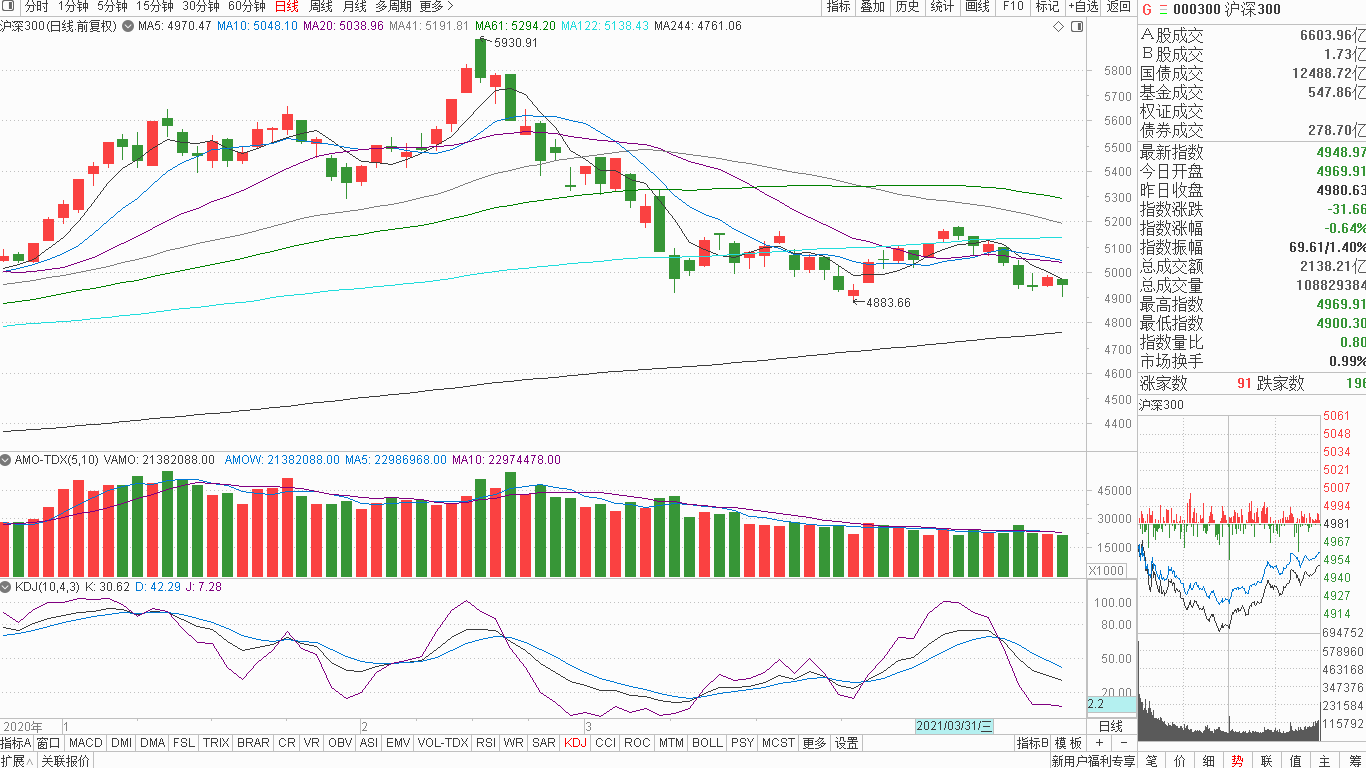Image resolution: width=1366 pixels, height=768 pixels.
Task: Click the circle icon before KDJ(10,4,3)
Action: tap(6, 587)
